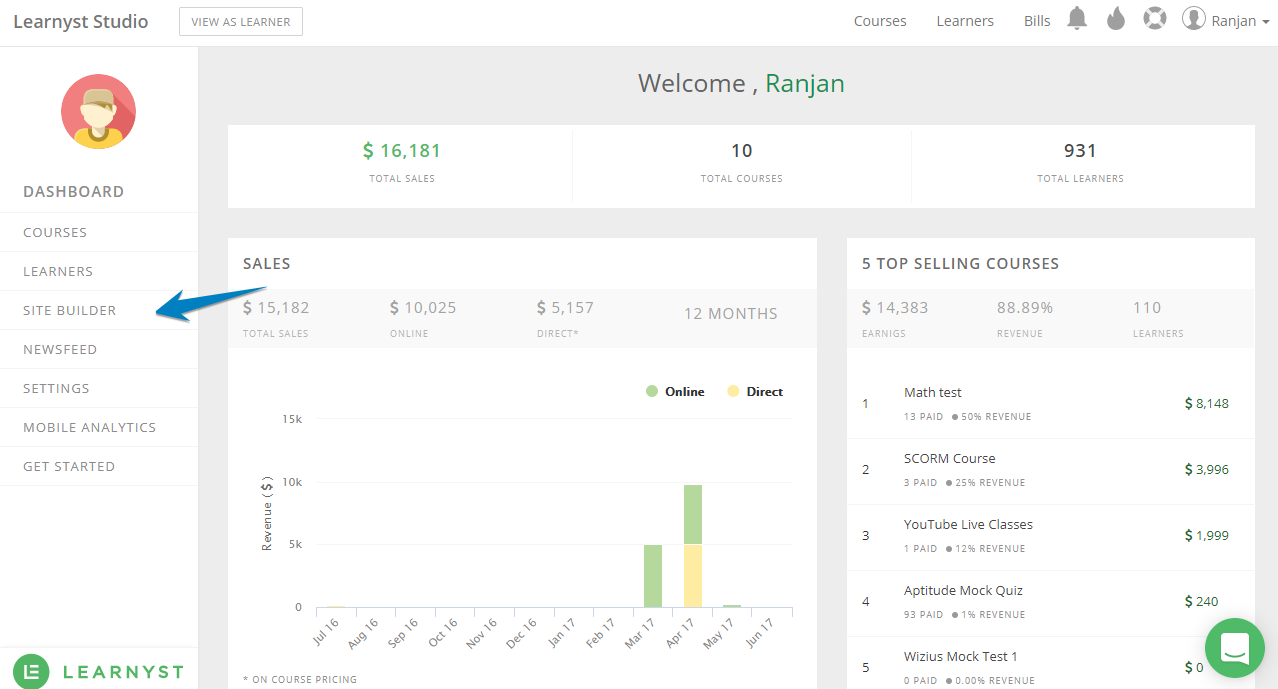Select COURSES in the sidebar
Viewport: 1278px width, 689px height.
point(55,232)
